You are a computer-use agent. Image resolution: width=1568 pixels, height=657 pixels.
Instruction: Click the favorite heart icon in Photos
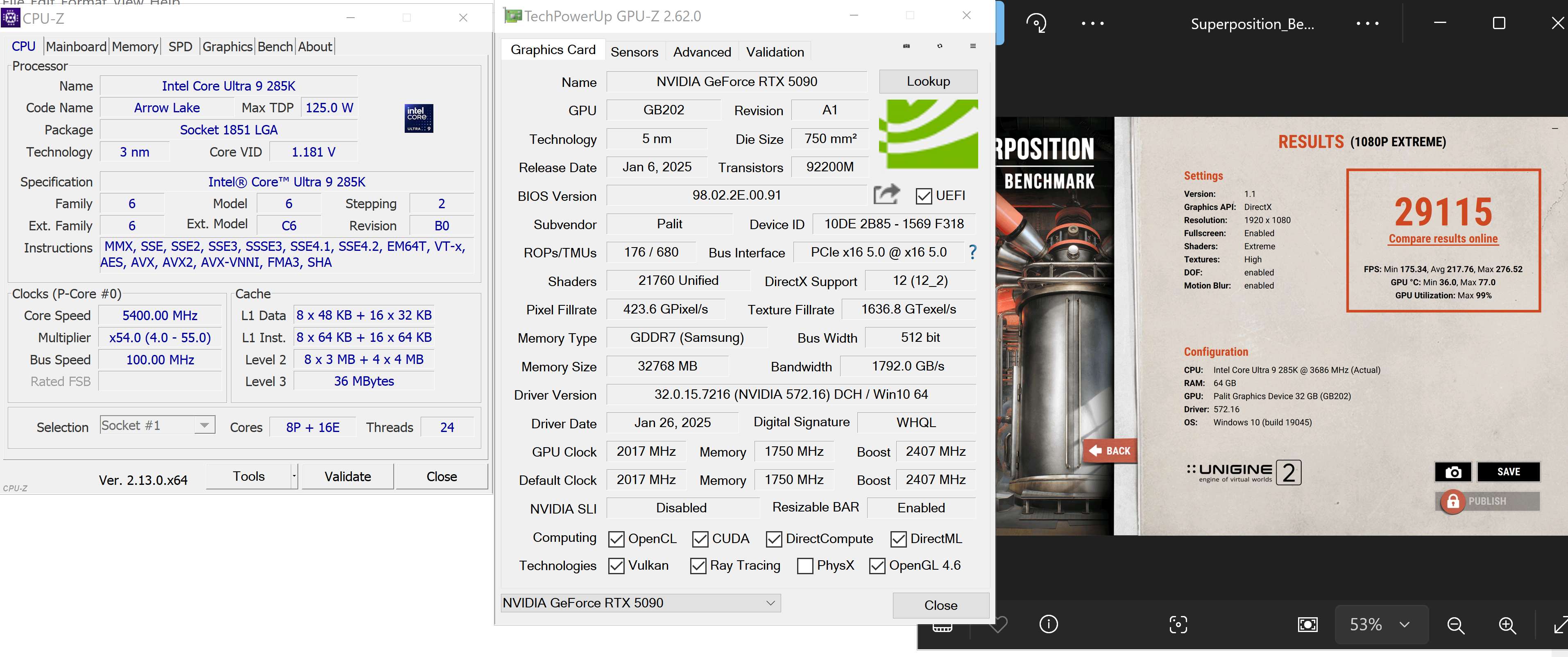click(x=998, y=624)
